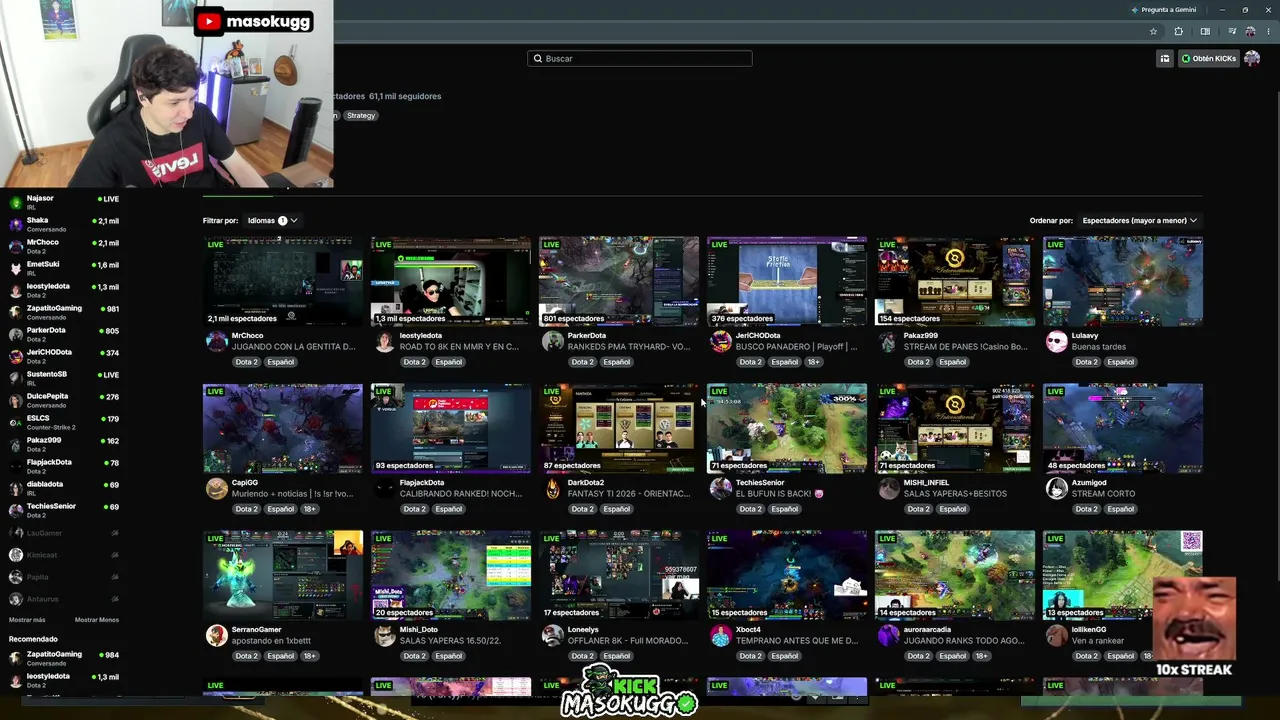Open the thumbnail showing 376 espectadores
1280x720 pixels.
click(787, 281)
